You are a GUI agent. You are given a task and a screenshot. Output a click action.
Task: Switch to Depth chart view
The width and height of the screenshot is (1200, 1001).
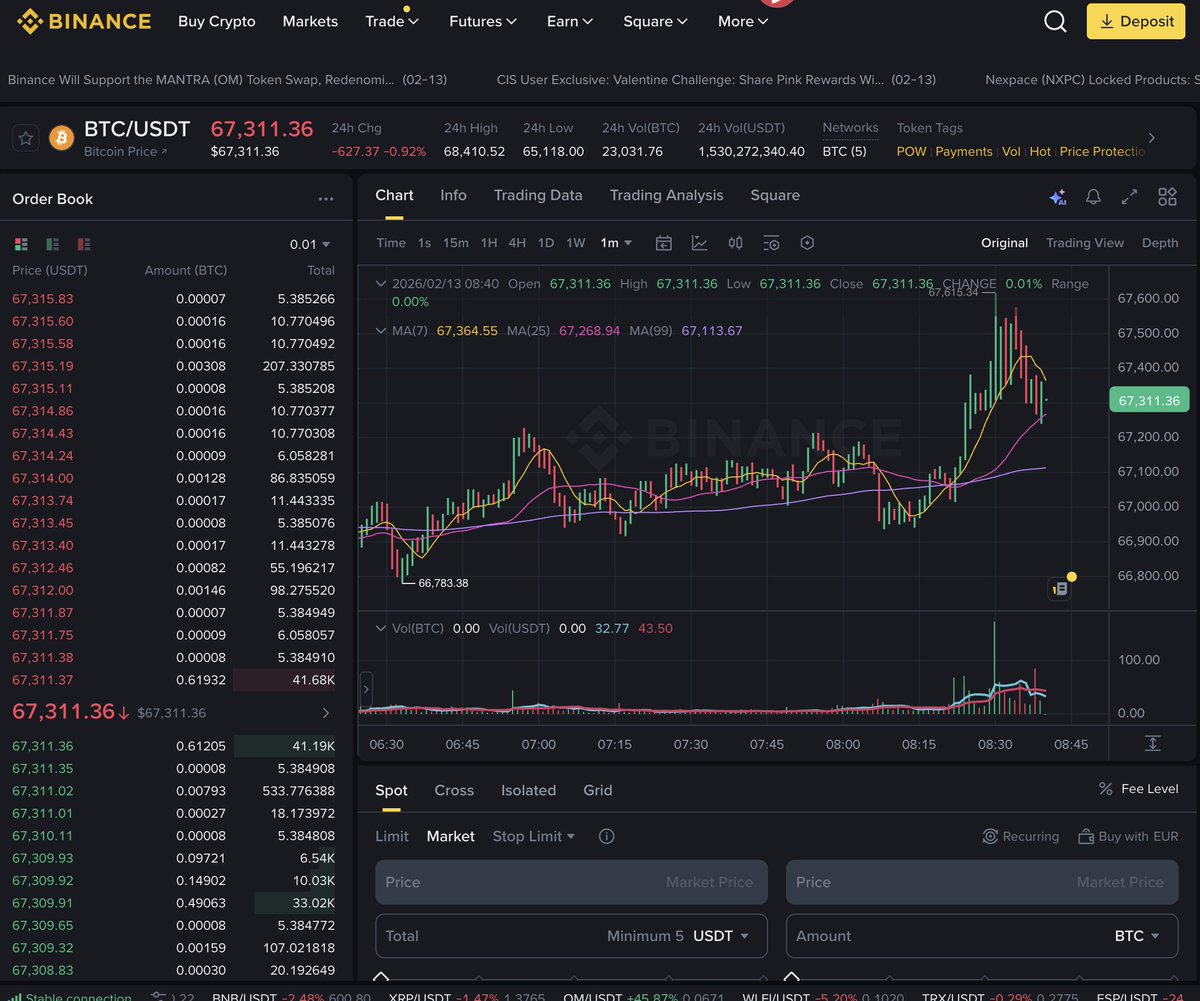pyautogui.click(x=1160, y=243)
